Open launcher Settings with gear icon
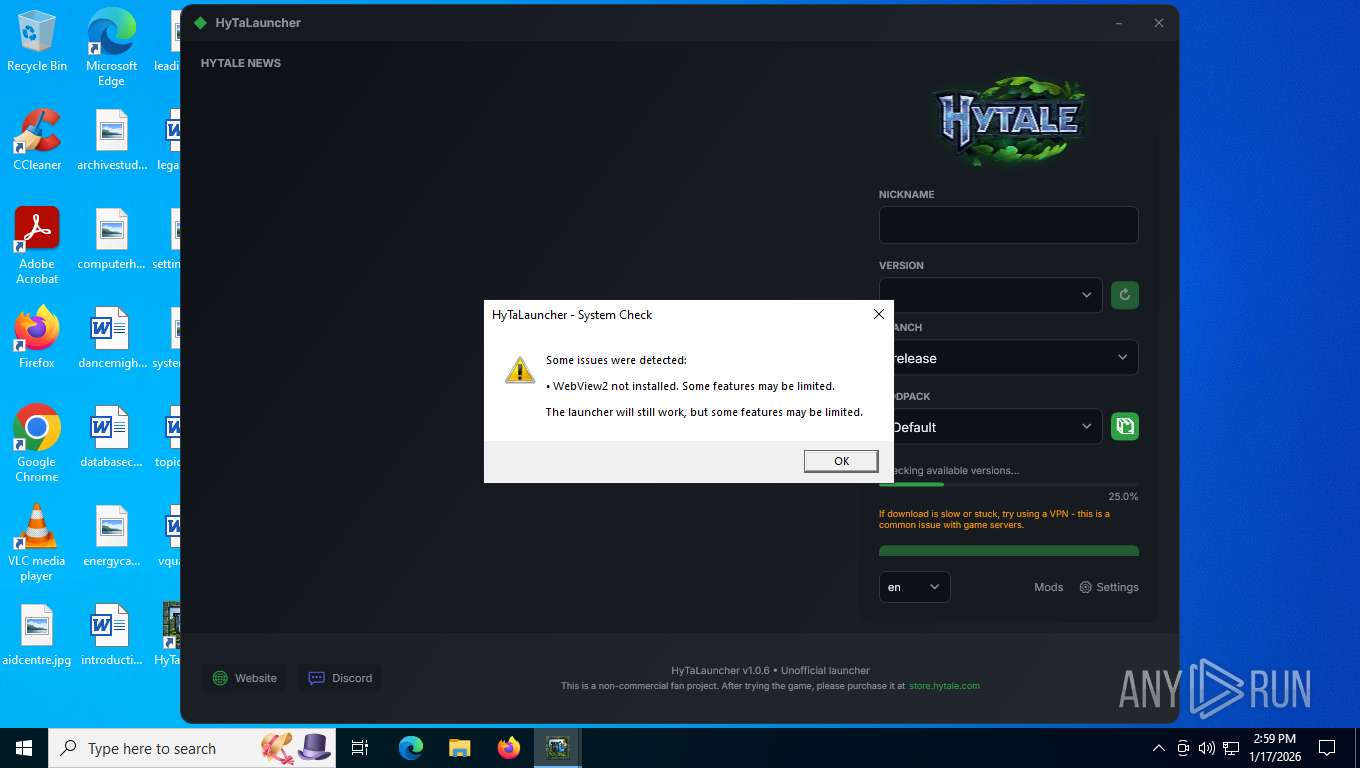Screen dimensions: 1360x768 [1108, 587]
